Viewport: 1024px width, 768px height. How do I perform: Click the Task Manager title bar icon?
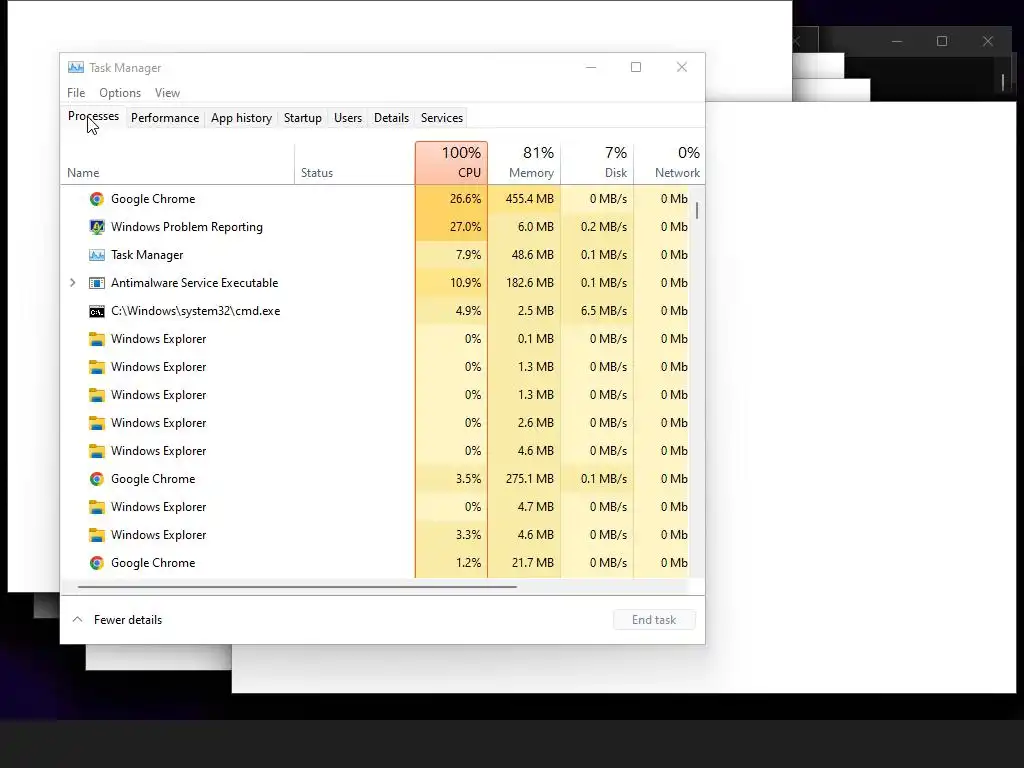76,67
